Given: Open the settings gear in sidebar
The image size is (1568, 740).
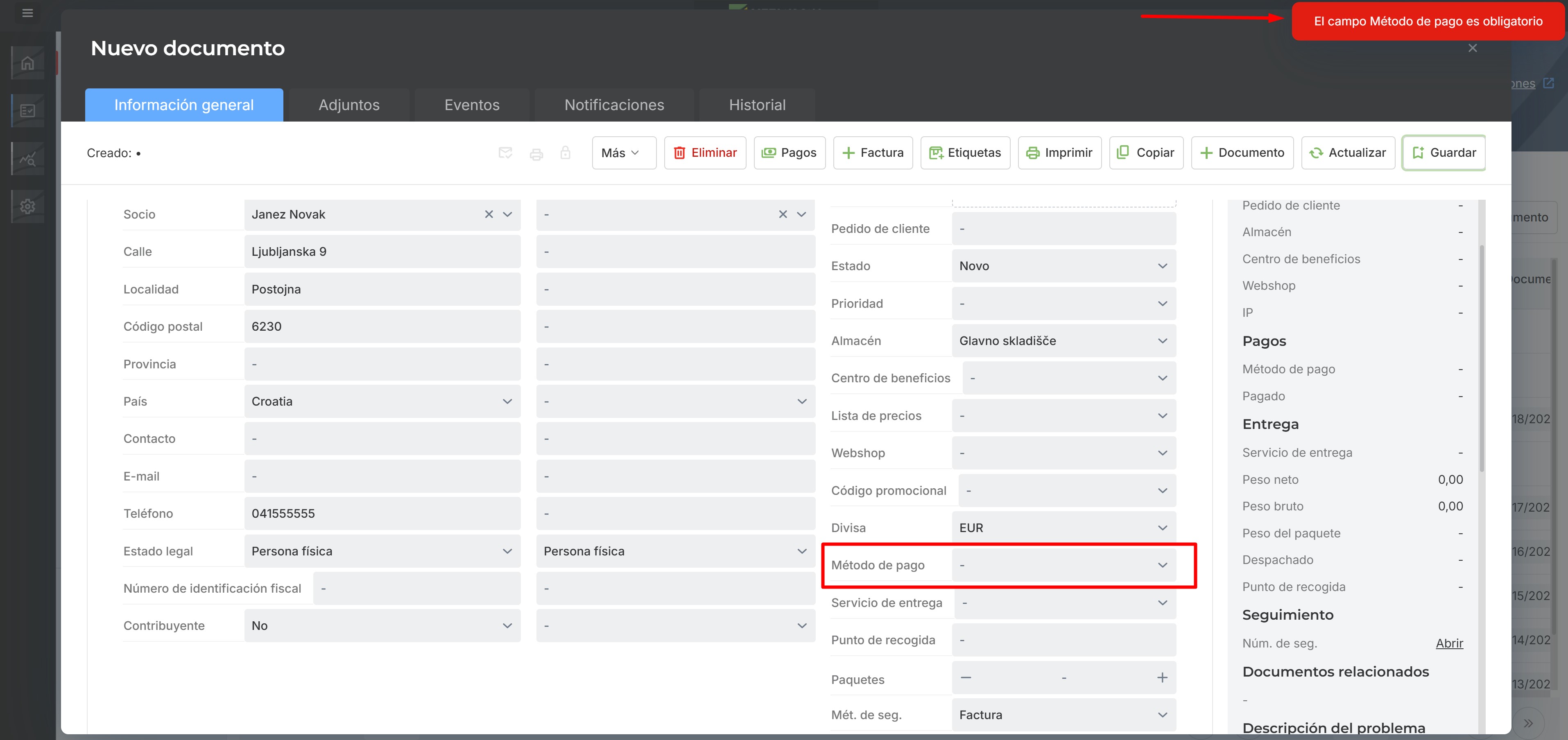Looking at the screenshot, I should (x=27, y=206).
